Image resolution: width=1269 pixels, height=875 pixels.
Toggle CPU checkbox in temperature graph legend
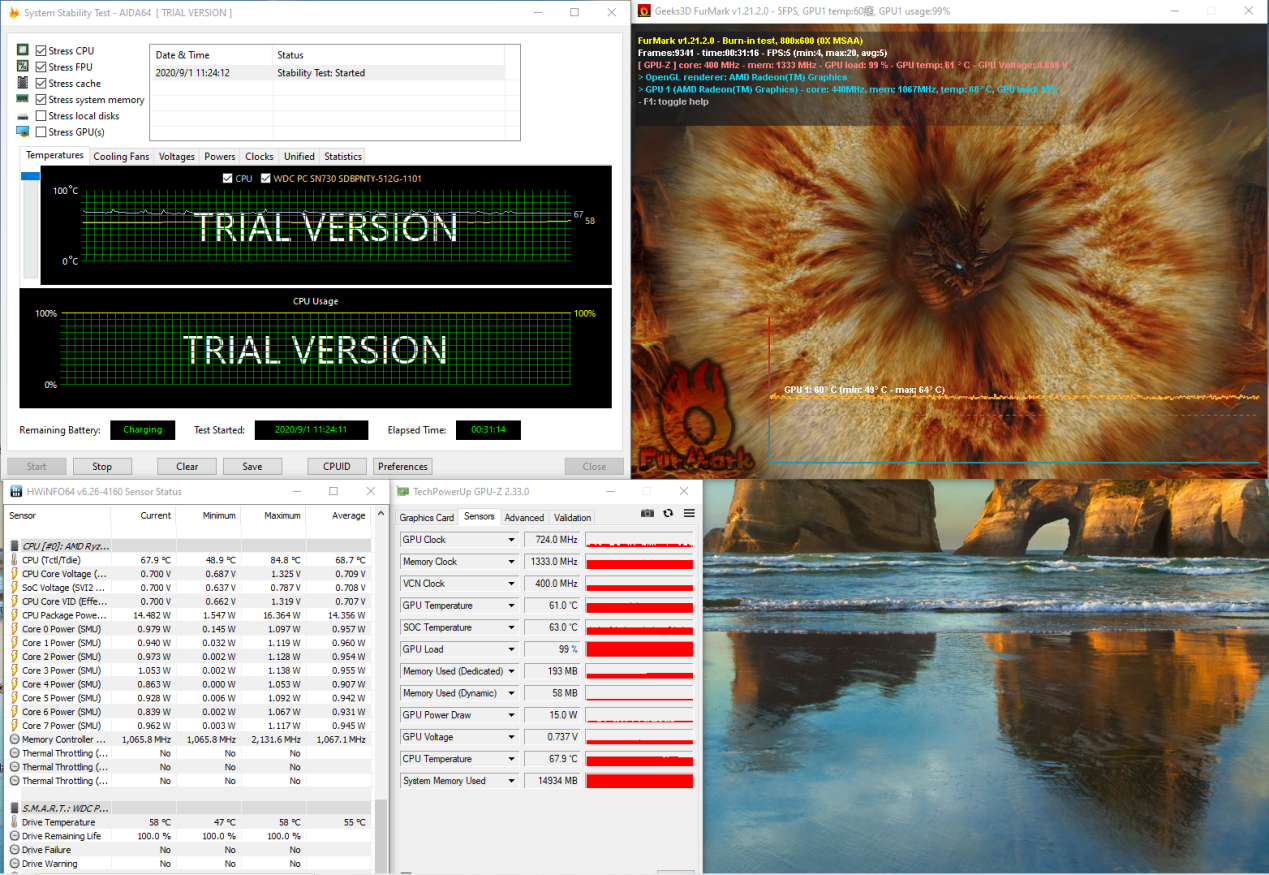pyautogui.click(x=227, y=178)
